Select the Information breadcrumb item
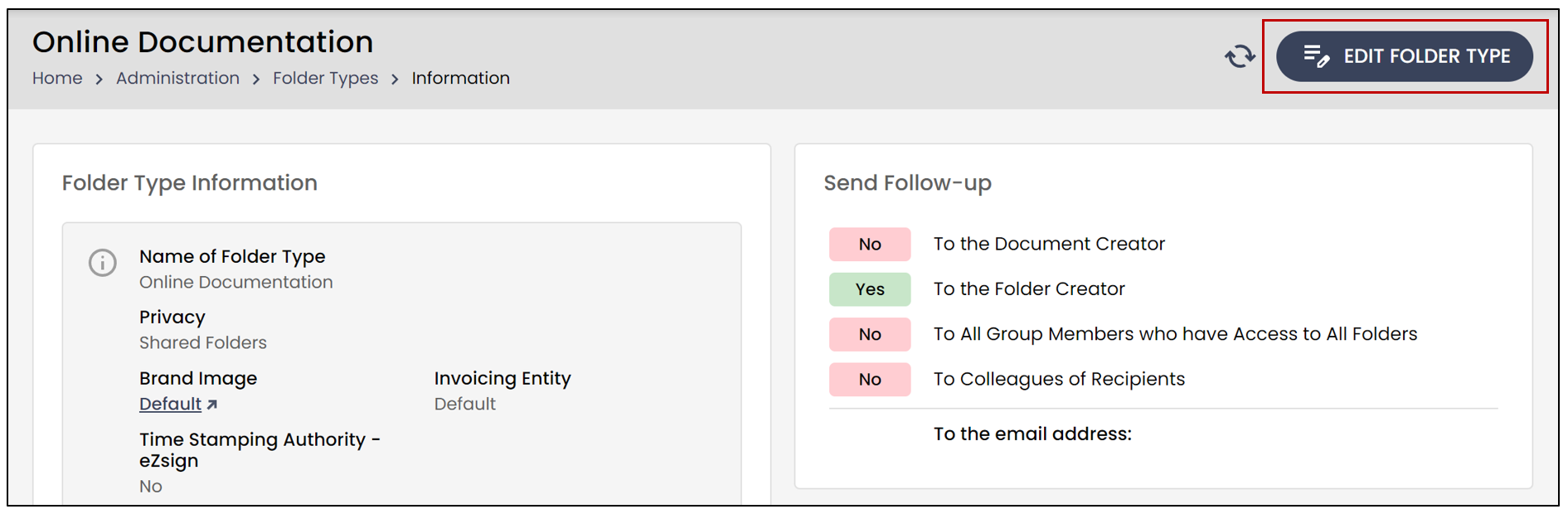This screenshot has width=1568, height=514. (460, 78)
